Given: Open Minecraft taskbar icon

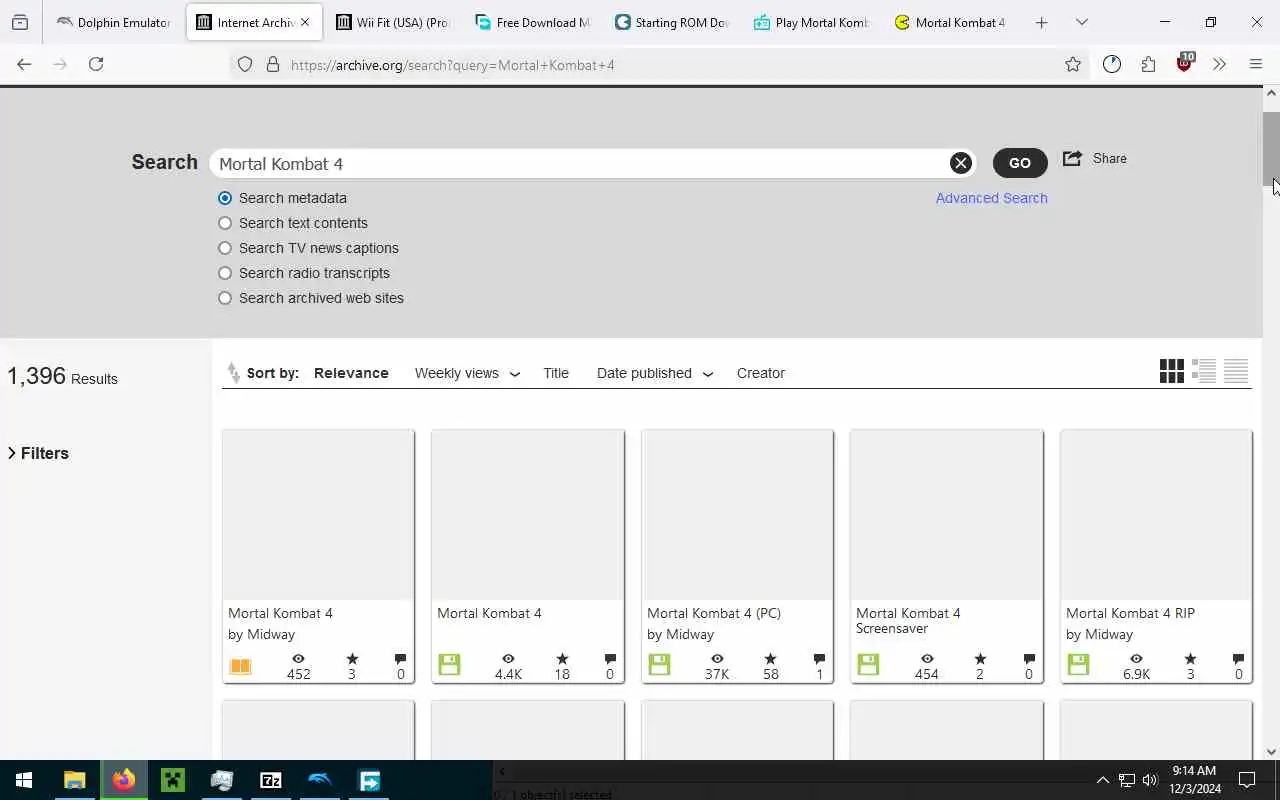Looking at the screenshot, I should click(173, 780).
